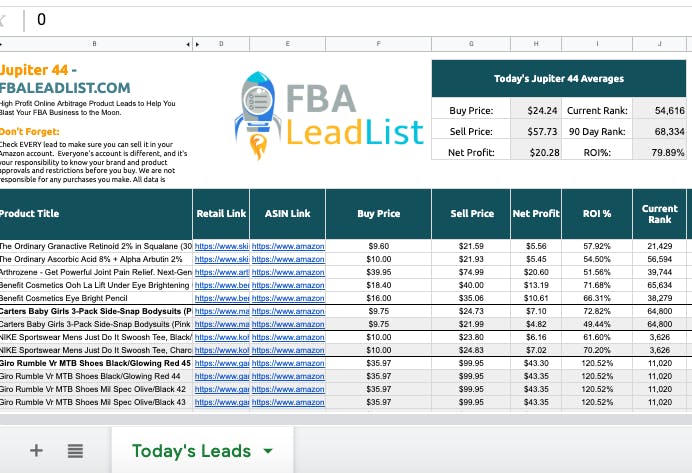The width and height of the screenshot is (692, 473).
Task: Click Today's Jupiter 44 Averages banner
Action: tap(559, 79)
